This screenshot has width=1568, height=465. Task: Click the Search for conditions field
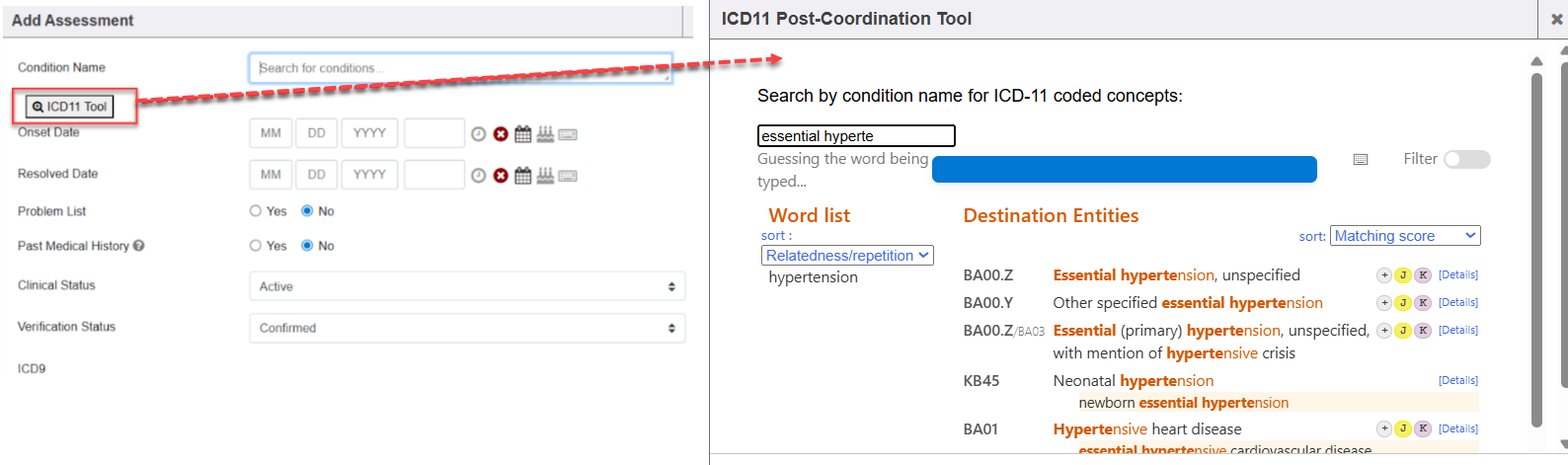pyautogui.click(x=460, y=68)
